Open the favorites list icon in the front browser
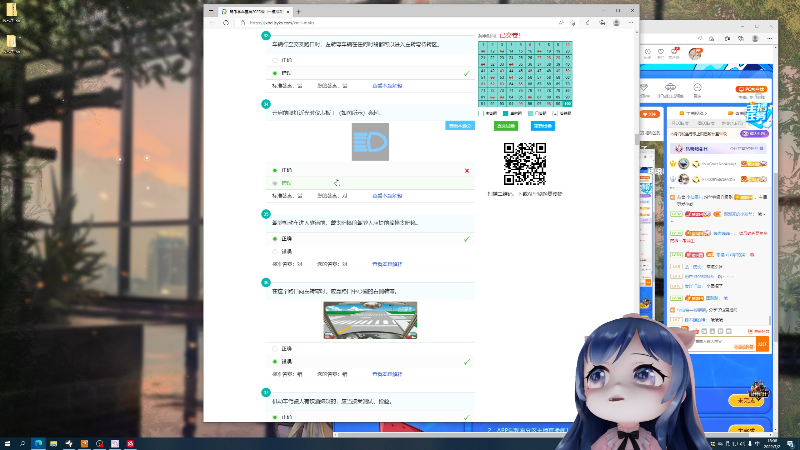This screenshot has height=450, width=800. (588, 23)
